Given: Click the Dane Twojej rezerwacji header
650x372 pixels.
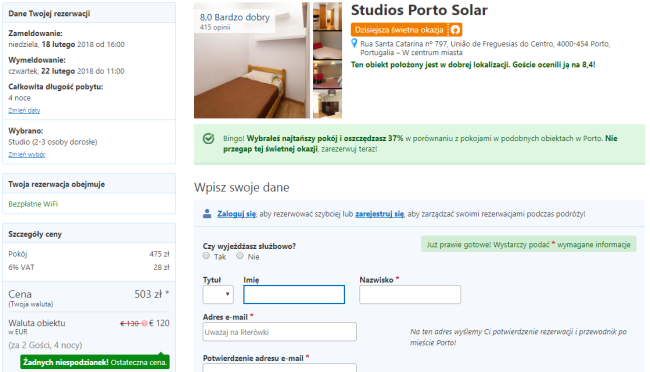Looking at the screenshot, I should 89,13.
